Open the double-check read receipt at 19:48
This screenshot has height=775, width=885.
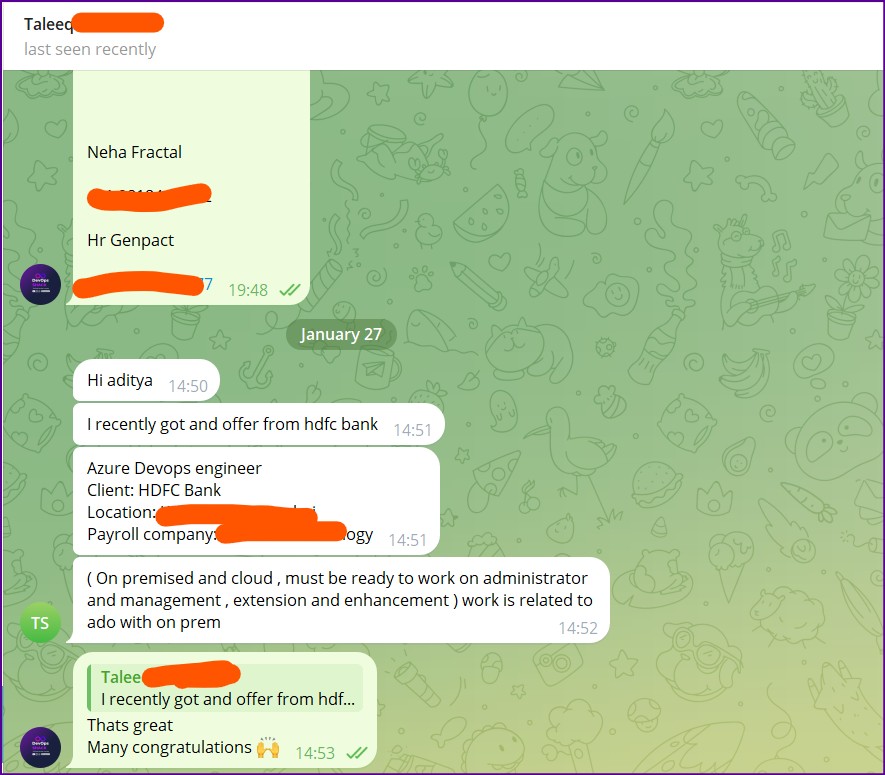290,290
